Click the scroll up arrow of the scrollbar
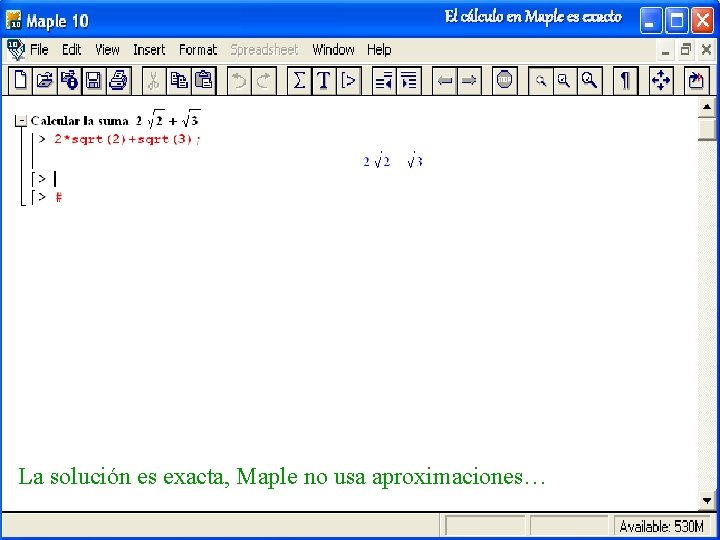Screen dimensions: 720x540 [707, 107]
